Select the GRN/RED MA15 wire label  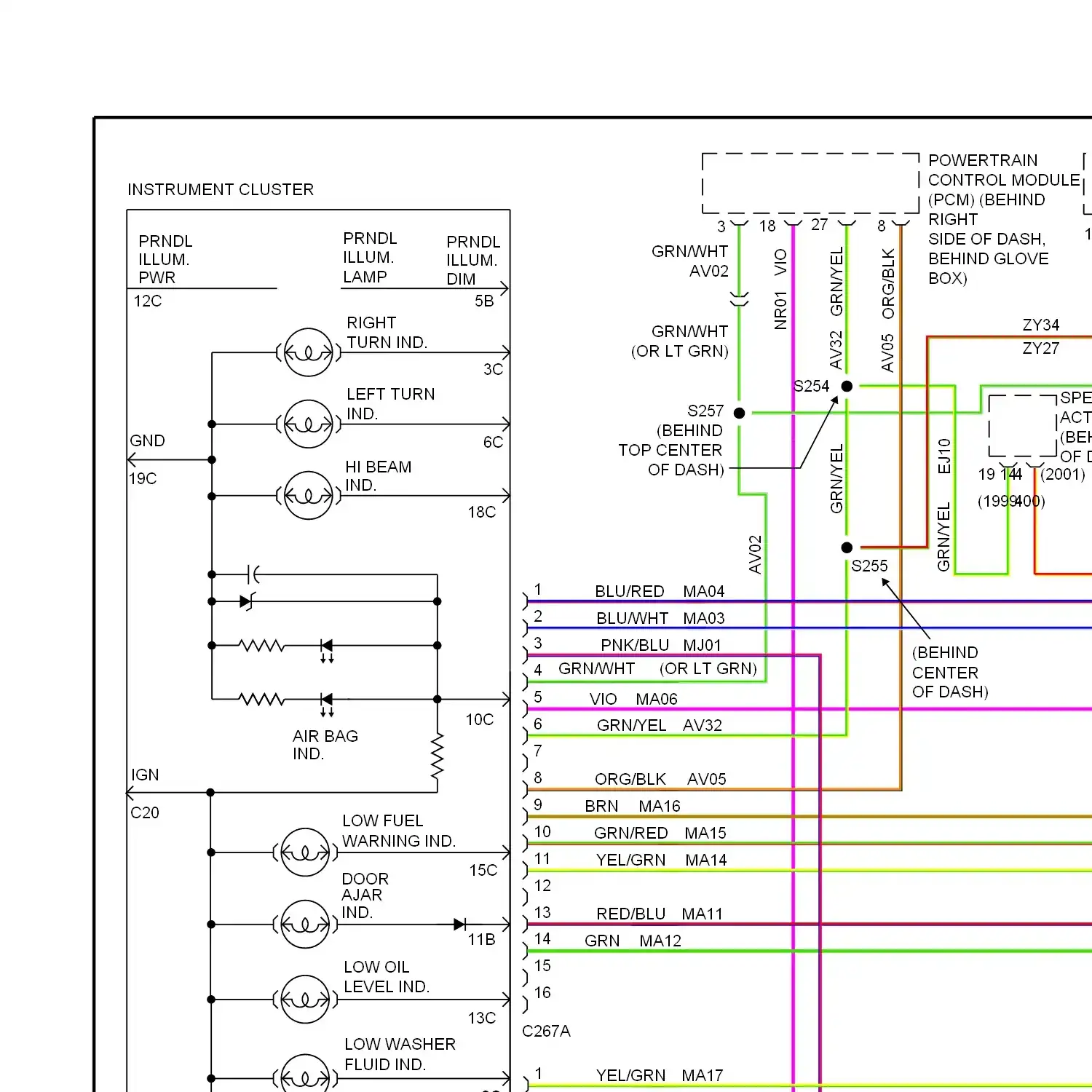(660, 834)
